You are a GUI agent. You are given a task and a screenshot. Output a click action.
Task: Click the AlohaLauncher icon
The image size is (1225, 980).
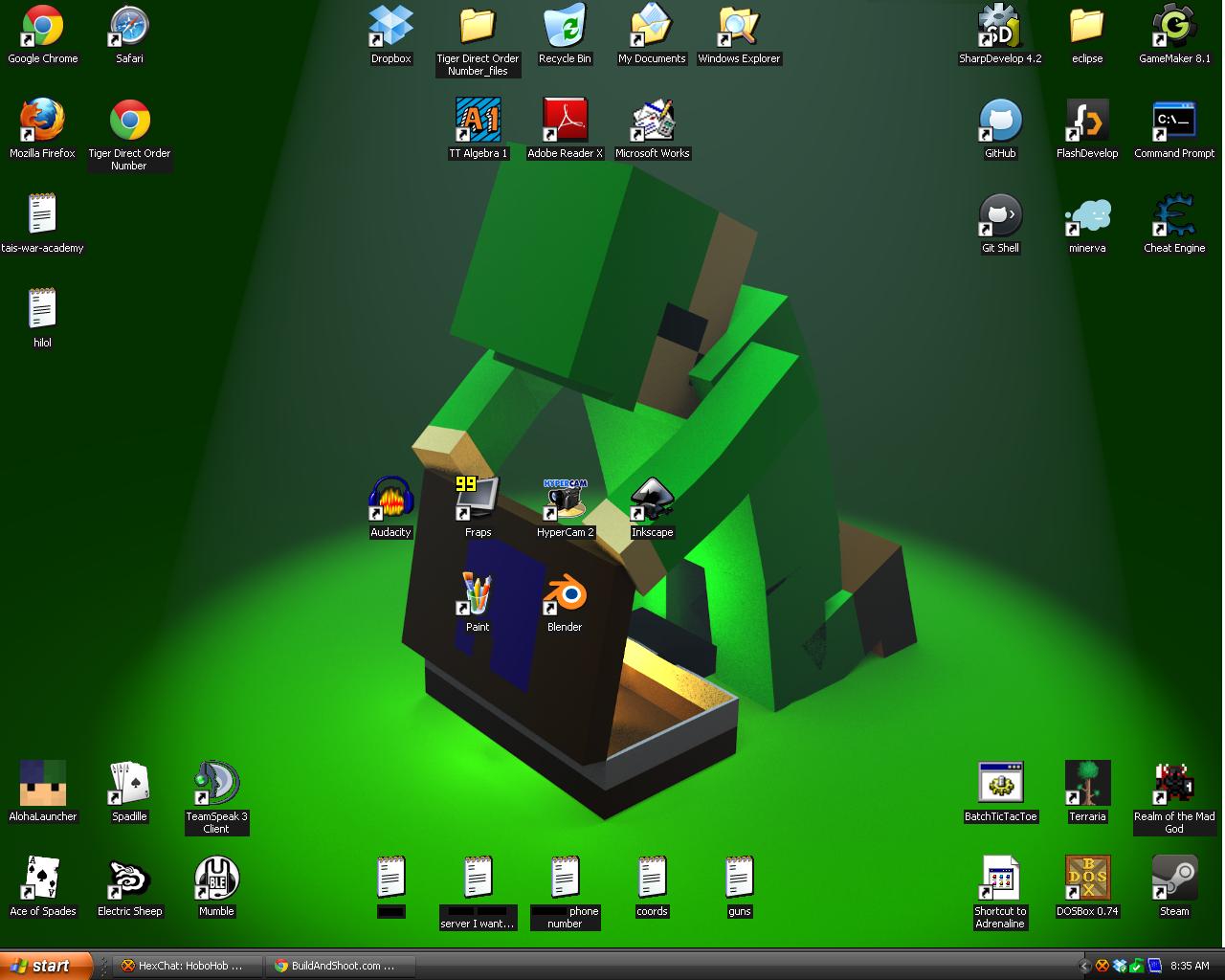(x=43, y=784)
